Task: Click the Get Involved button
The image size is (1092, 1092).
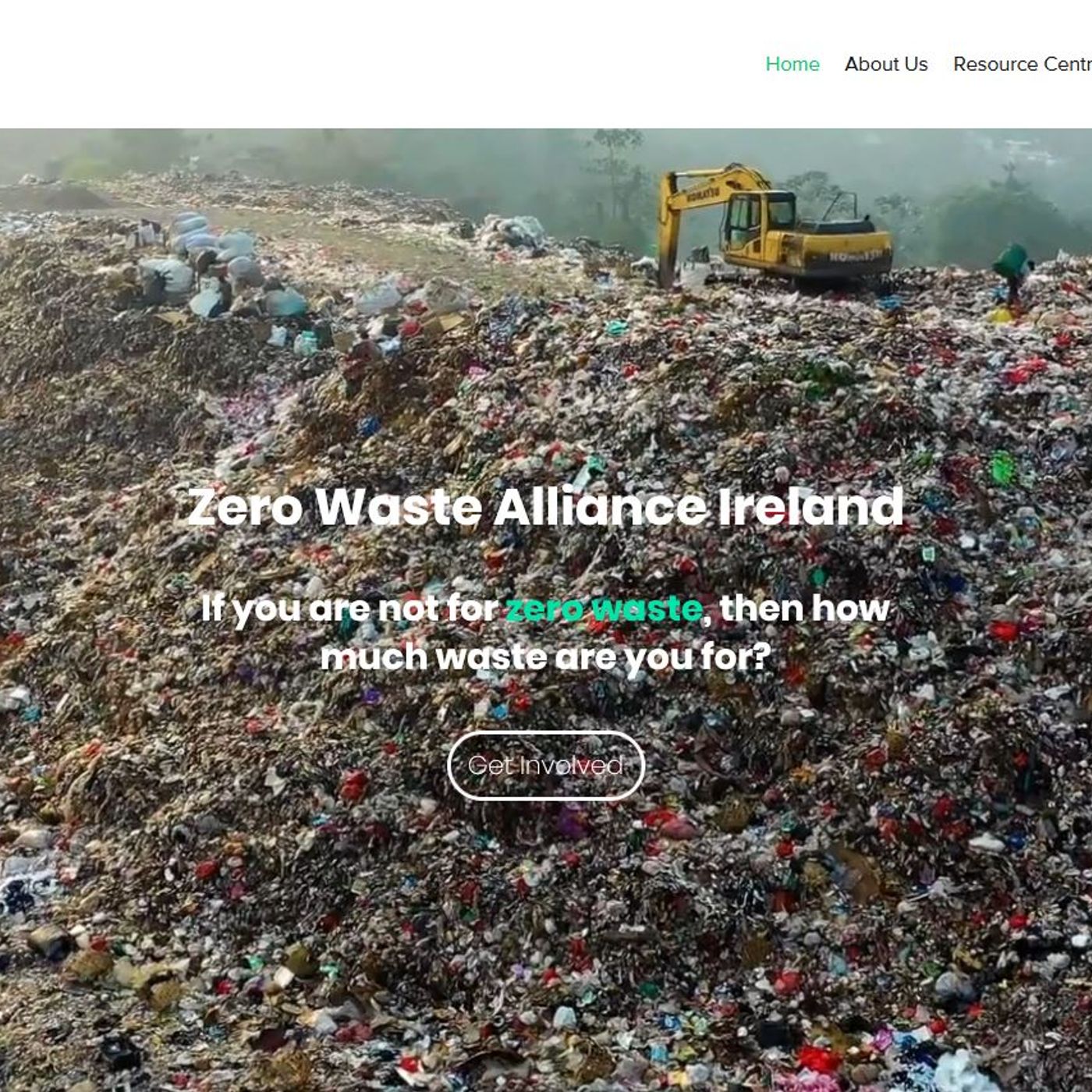Action: click(x=546, y=765)
